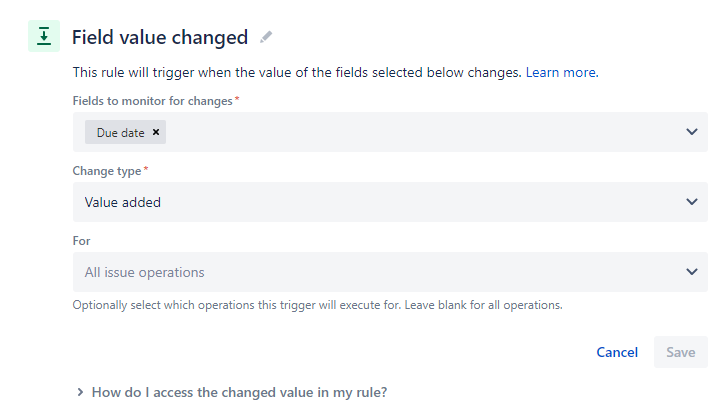Click the chevron arrow in the Fields to monitor box
721x419 pixels.
692,132
